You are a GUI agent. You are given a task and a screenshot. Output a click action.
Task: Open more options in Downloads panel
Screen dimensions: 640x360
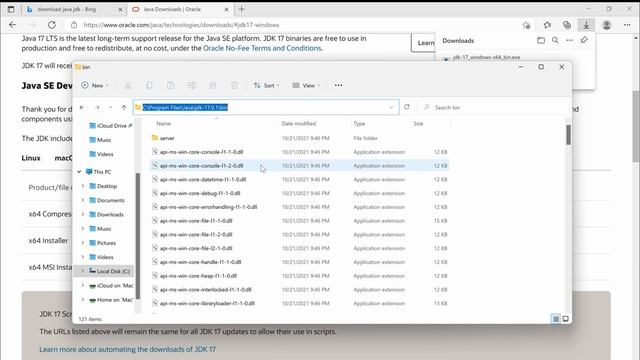569,40
